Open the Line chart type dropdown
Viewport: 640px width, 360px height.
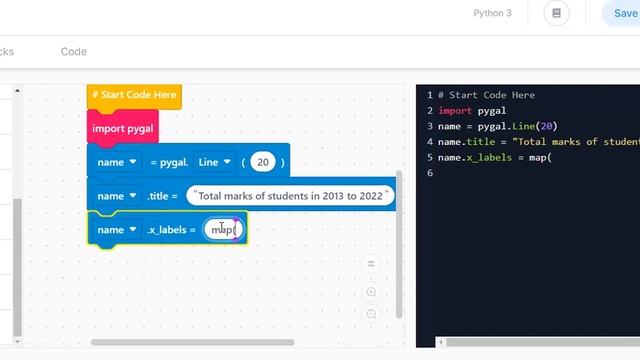pyautogui.click(x=215, y=162)
